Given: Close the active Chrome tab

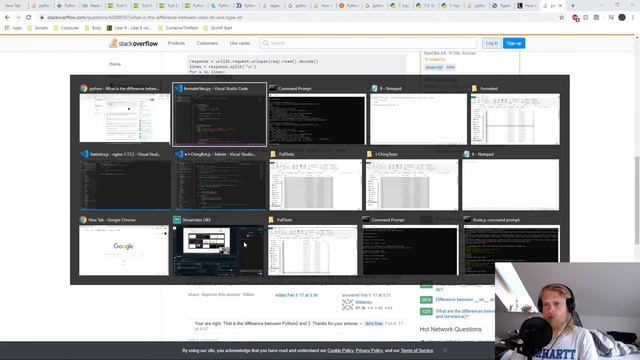Looking at the screenshot, I should 560,6.
